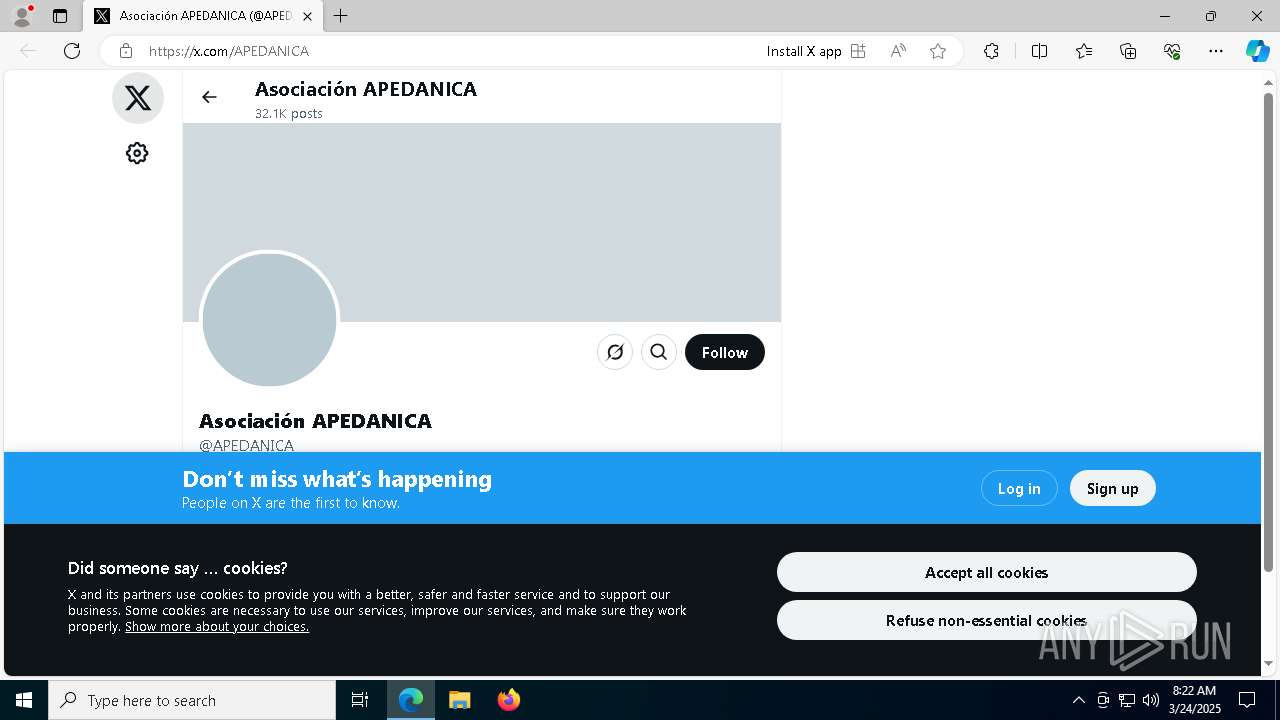1280x720 pixels.
Task: Add page to favorites star icon
Action: click(x=938, y=51)
